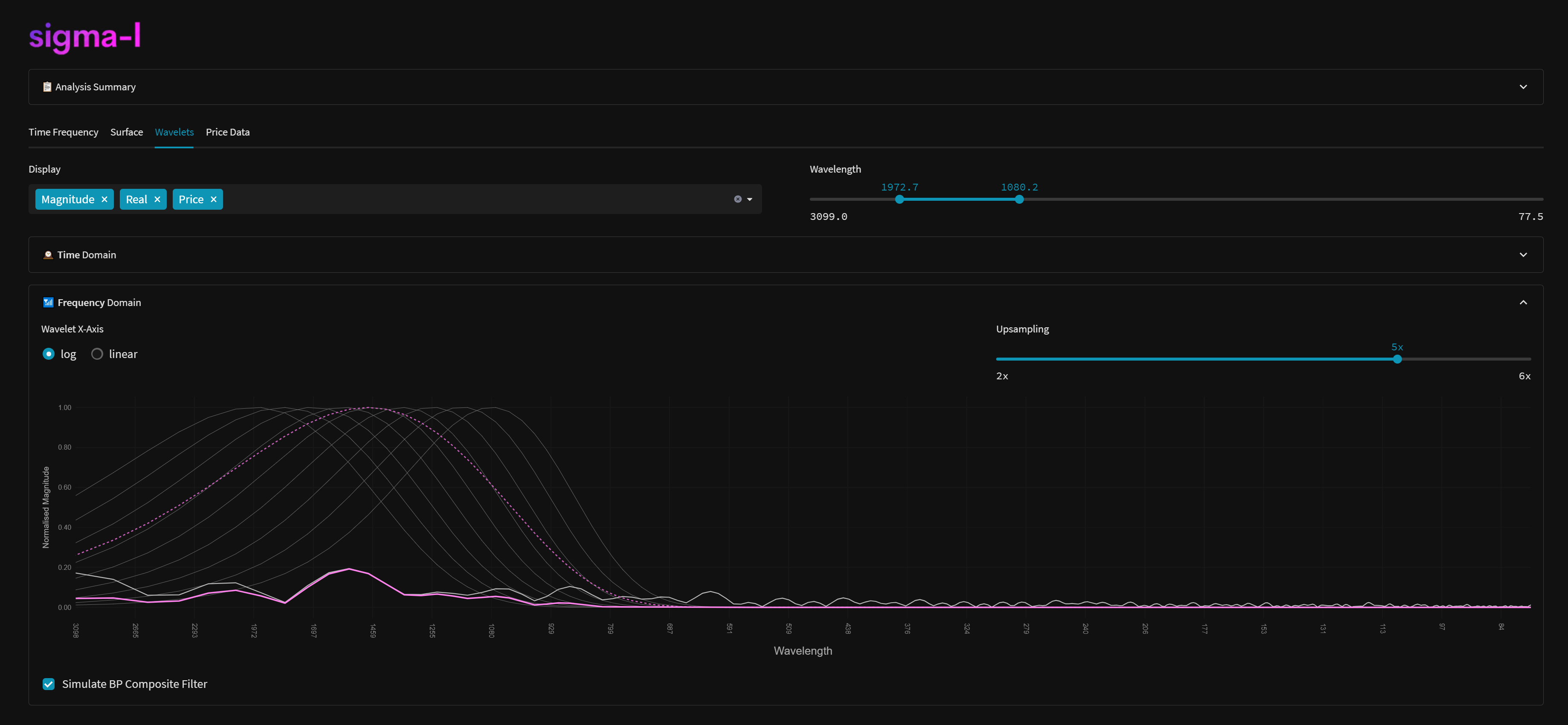
Task: Click the Frequency Domain chart icon
Action: pyautogui.click(x=48, y=302)
